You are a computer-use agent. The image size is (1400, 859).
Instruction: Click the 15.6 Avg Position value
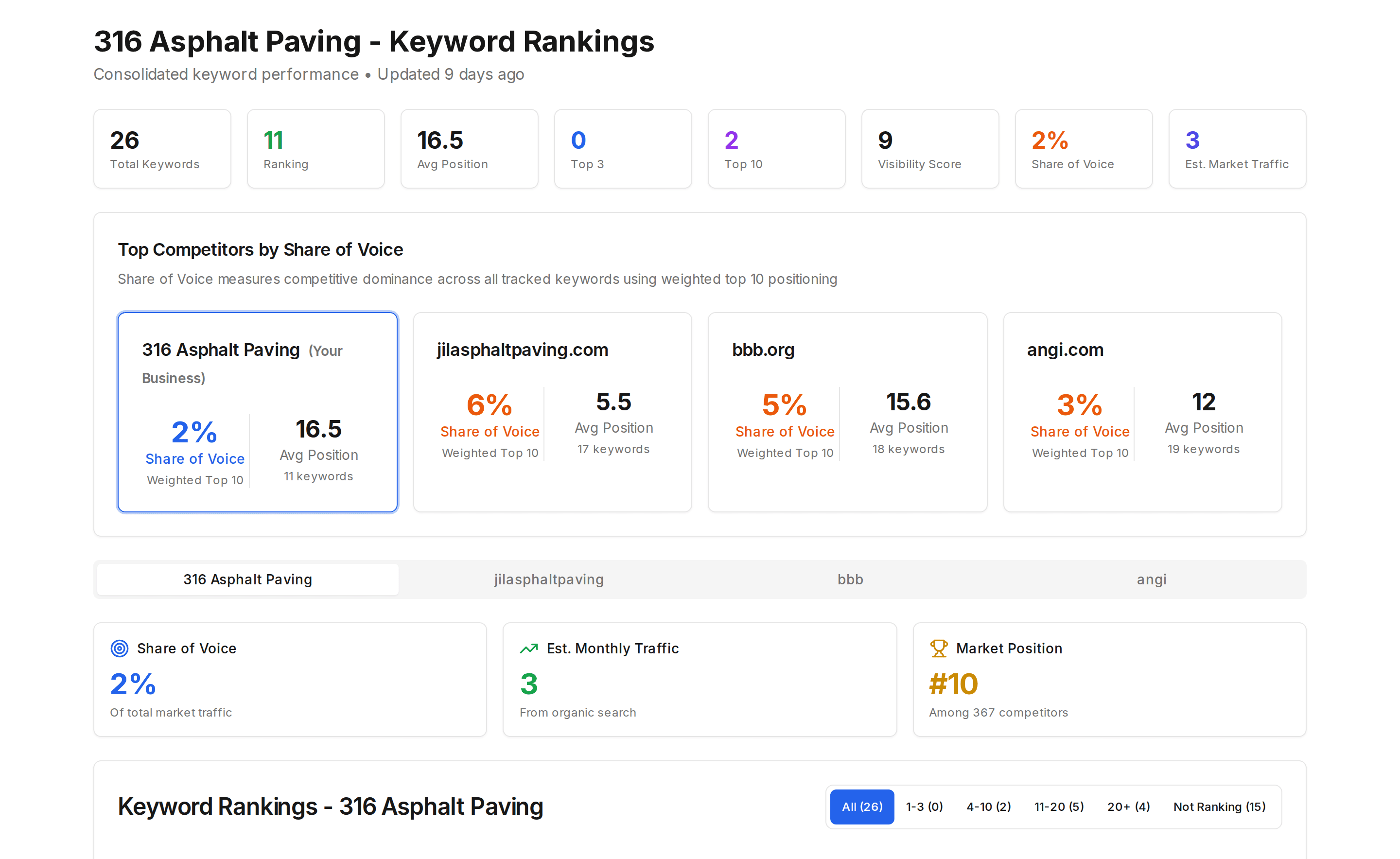pos(909,402)
